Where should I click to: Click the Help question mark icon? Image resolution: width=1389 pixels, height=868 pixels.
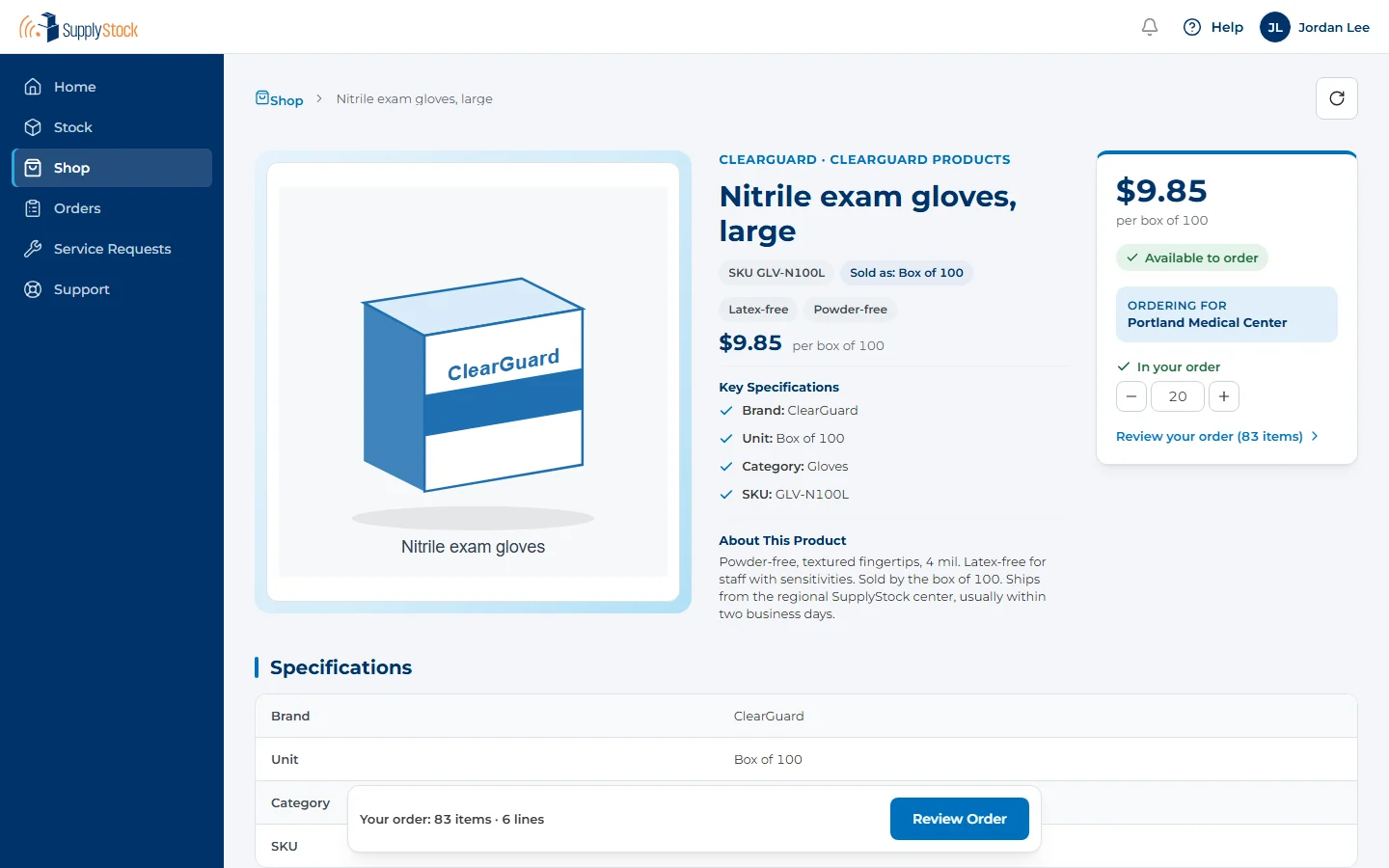1192,27
